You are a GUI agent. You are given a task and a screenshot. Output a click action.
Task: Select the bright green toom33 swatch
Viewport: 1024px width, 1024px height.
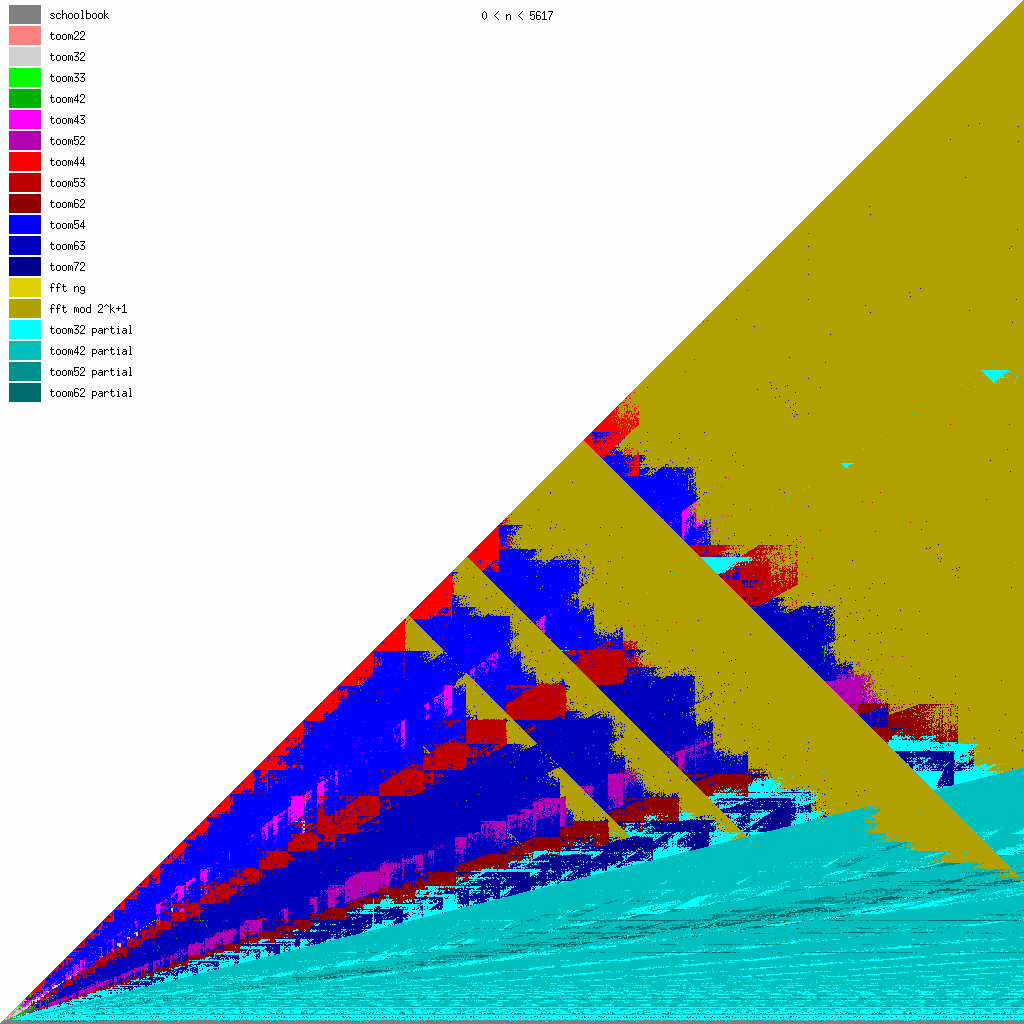[25, 77]
